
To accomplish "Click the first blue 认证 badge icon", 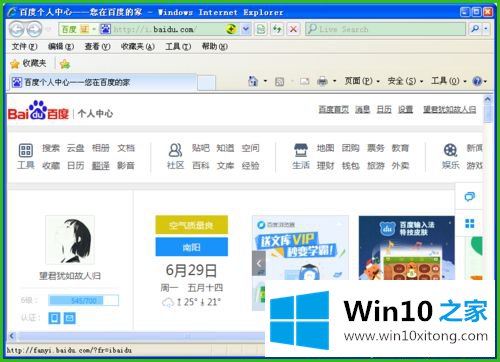I will [x=54, y=318].
